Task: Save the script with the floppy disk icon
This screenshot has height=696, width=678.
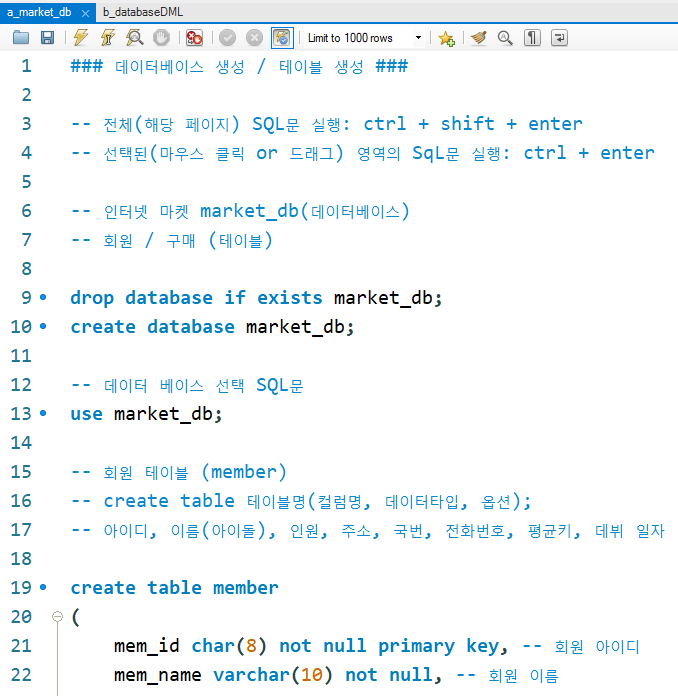Action: tap(48, 38)
